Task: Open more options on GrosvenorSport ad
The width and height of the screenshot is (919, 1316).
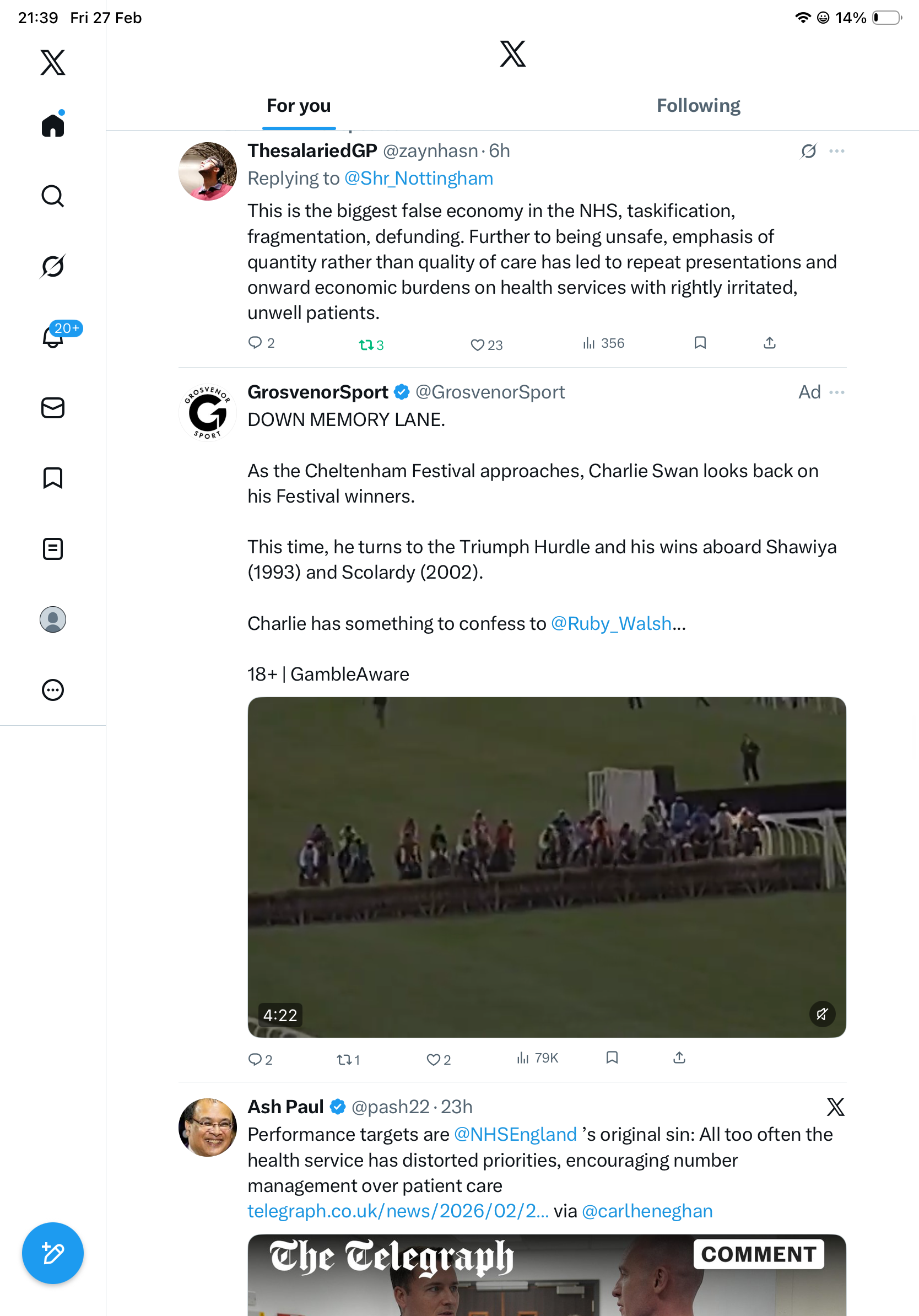Action: pos(836,392)
